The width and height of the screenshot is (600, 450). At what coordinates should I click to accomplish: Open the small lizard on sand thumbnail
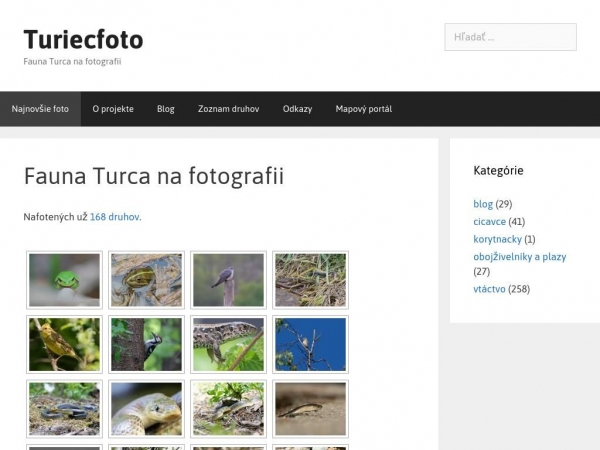coord(310,409)
